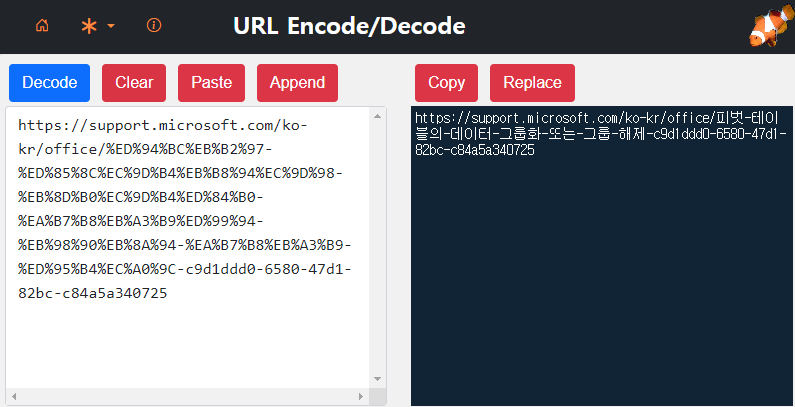Click the horizontal scroll left arrow

[14, 396]
